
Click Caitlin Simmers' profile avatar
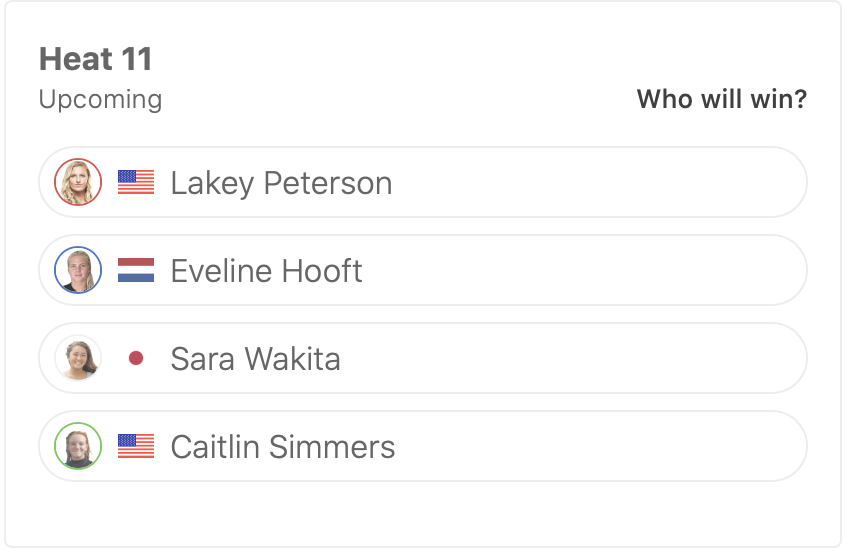point(78,446)
